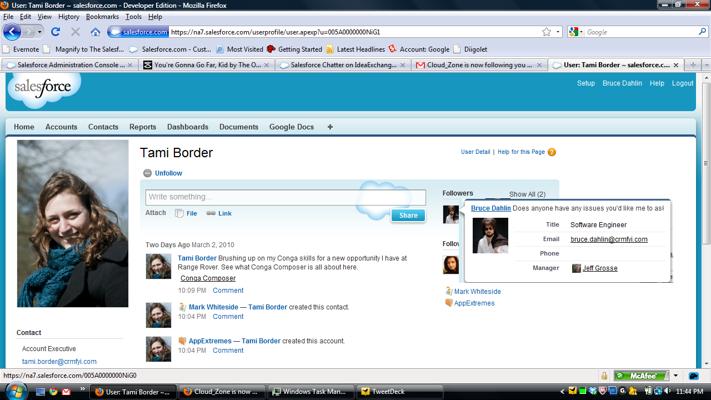Click the Firefox back arrow button
The width and height of the screenshot is (711, 400).
click(12, 32)
